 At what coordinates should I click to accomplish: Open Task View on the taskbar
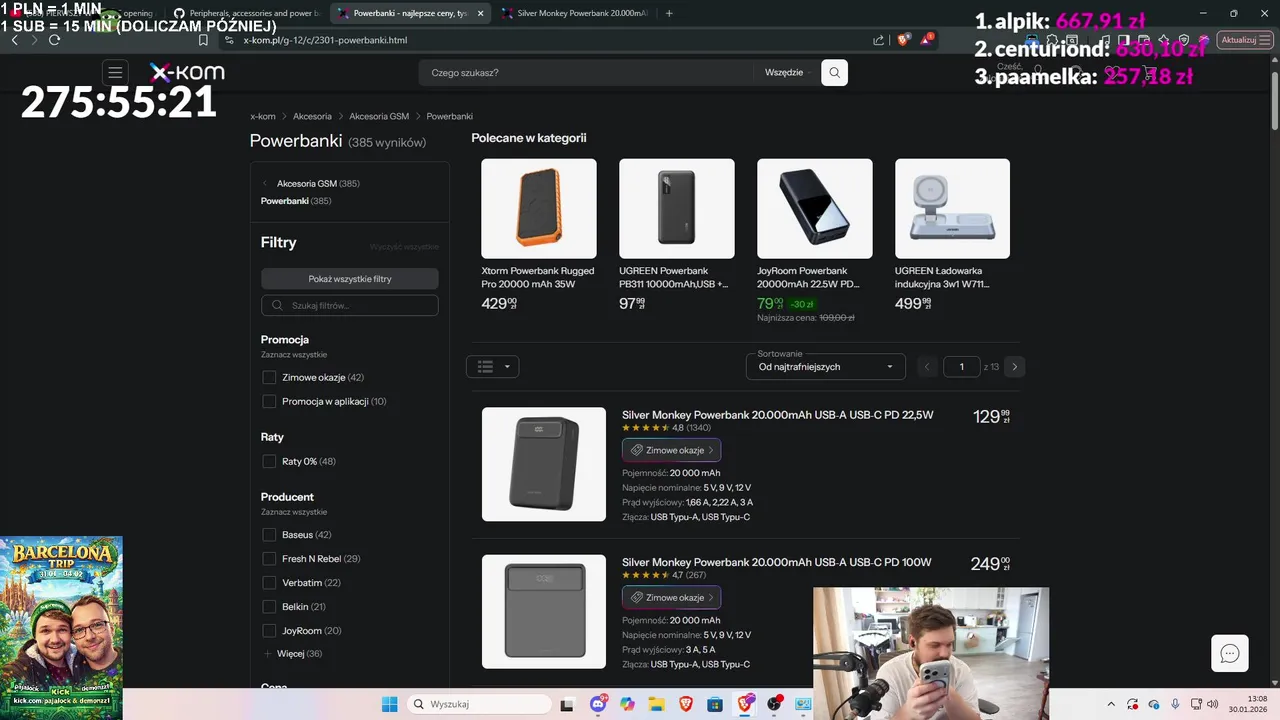(x=568, y=704)
